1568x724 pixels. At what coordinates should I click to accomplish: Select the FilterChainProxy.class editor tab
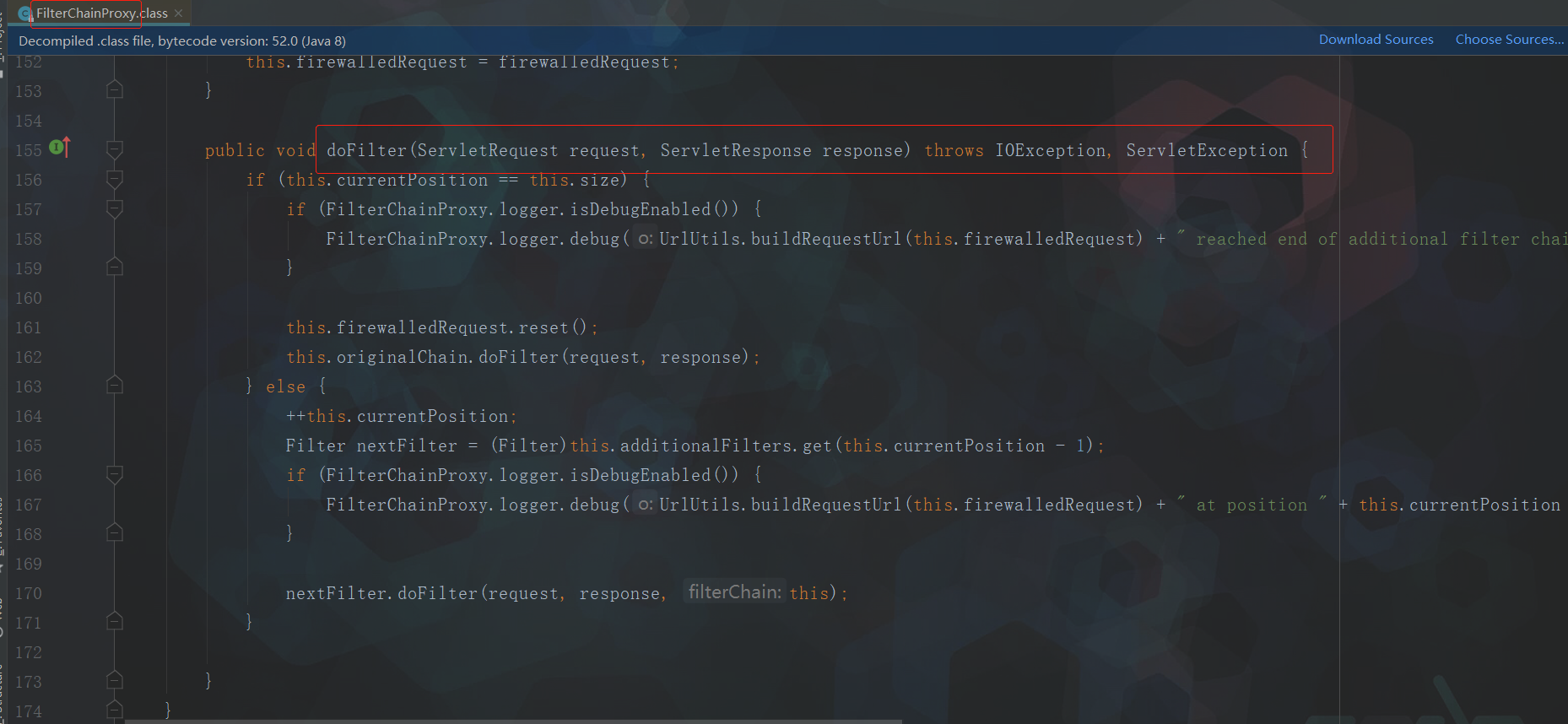click(101, 14)
